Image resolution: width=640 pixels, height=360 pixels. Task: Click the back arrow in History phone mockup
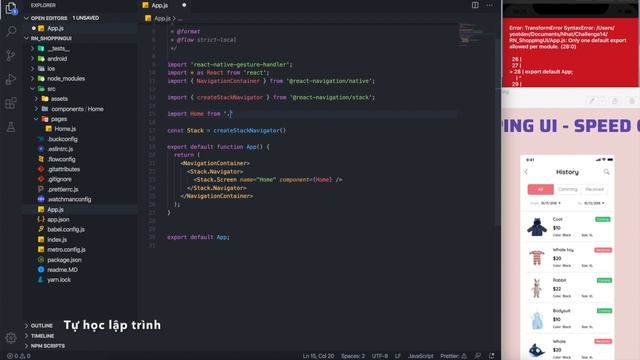(x=527, y=172)
